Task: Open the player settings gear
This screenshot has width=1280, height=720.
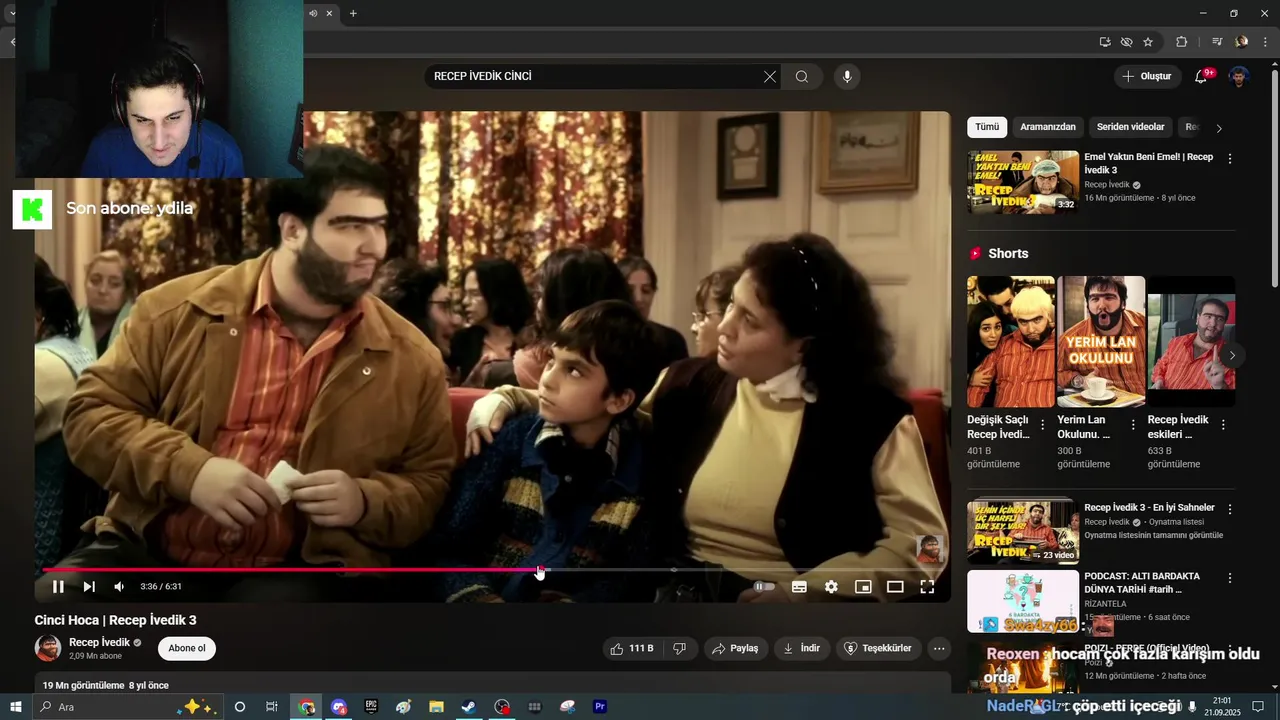Action: pyautogui.click(x=831, y=587)
